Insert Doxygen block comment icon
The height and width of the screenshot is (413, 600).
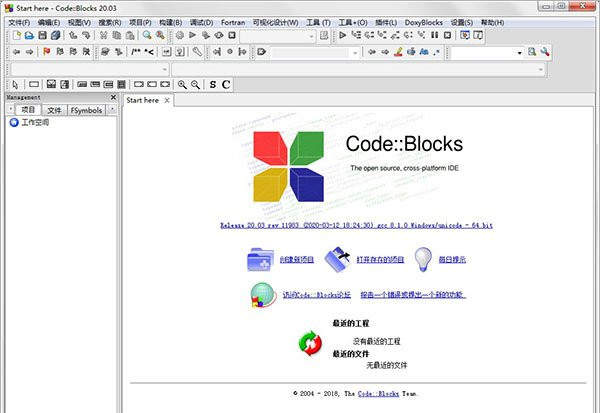point(136,52)
